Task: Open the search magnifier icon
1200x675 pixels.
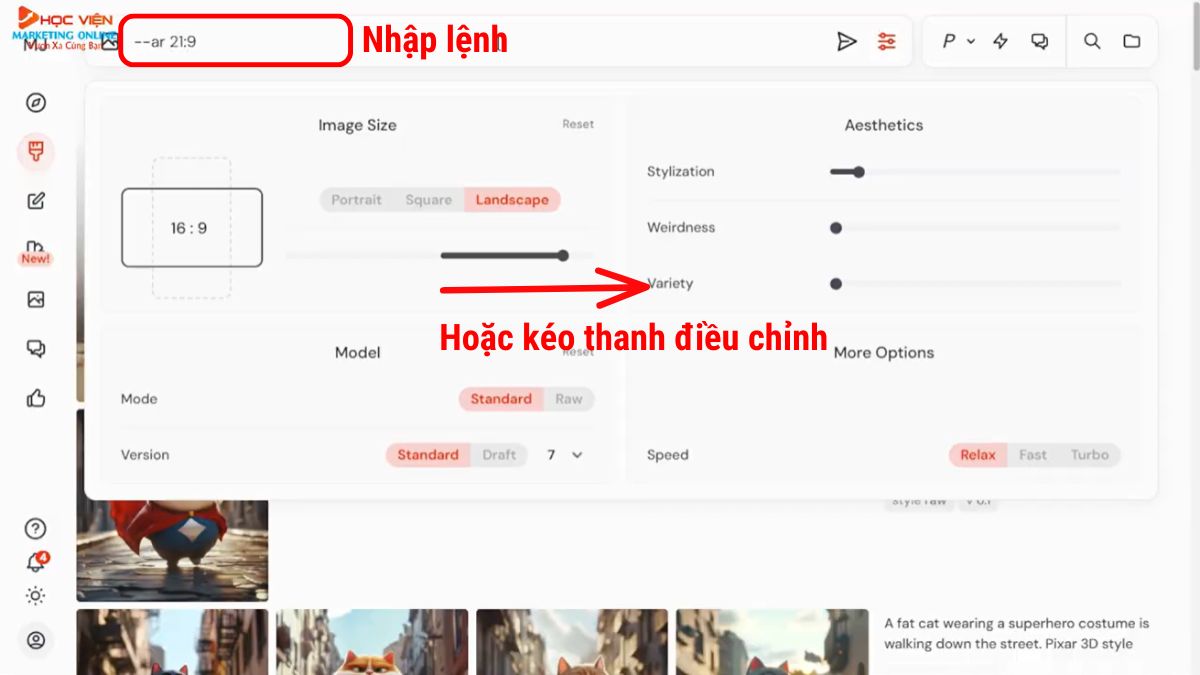Action: tap(1092, 41)
